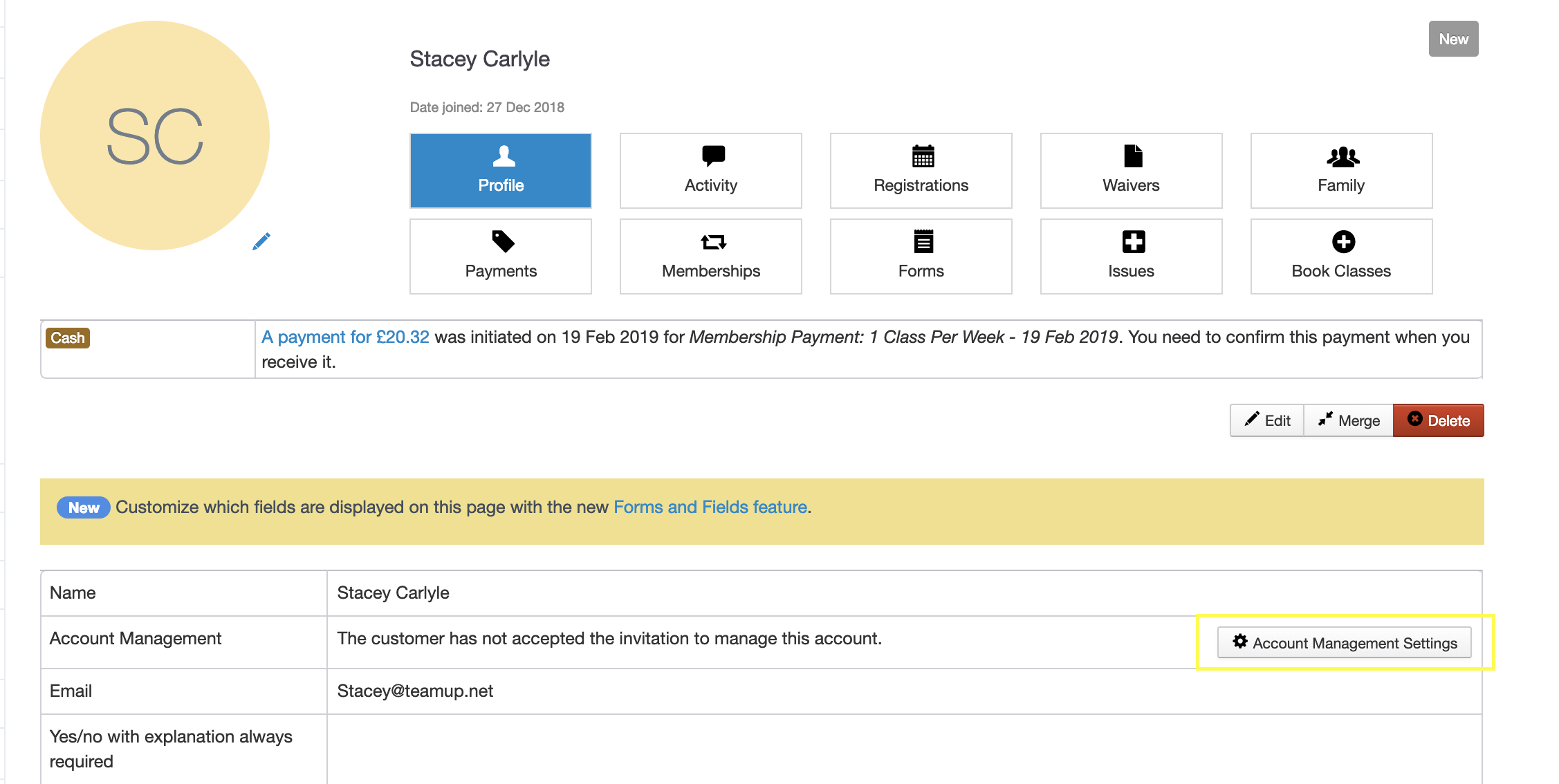Open the Issues tab
1559x784 pixels.
tap(1131, 256)
